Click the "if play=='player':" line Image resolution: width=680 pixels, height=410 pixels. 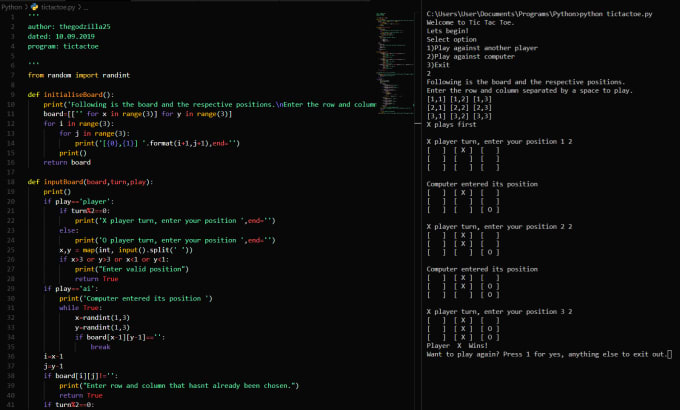tap(78, 201)
